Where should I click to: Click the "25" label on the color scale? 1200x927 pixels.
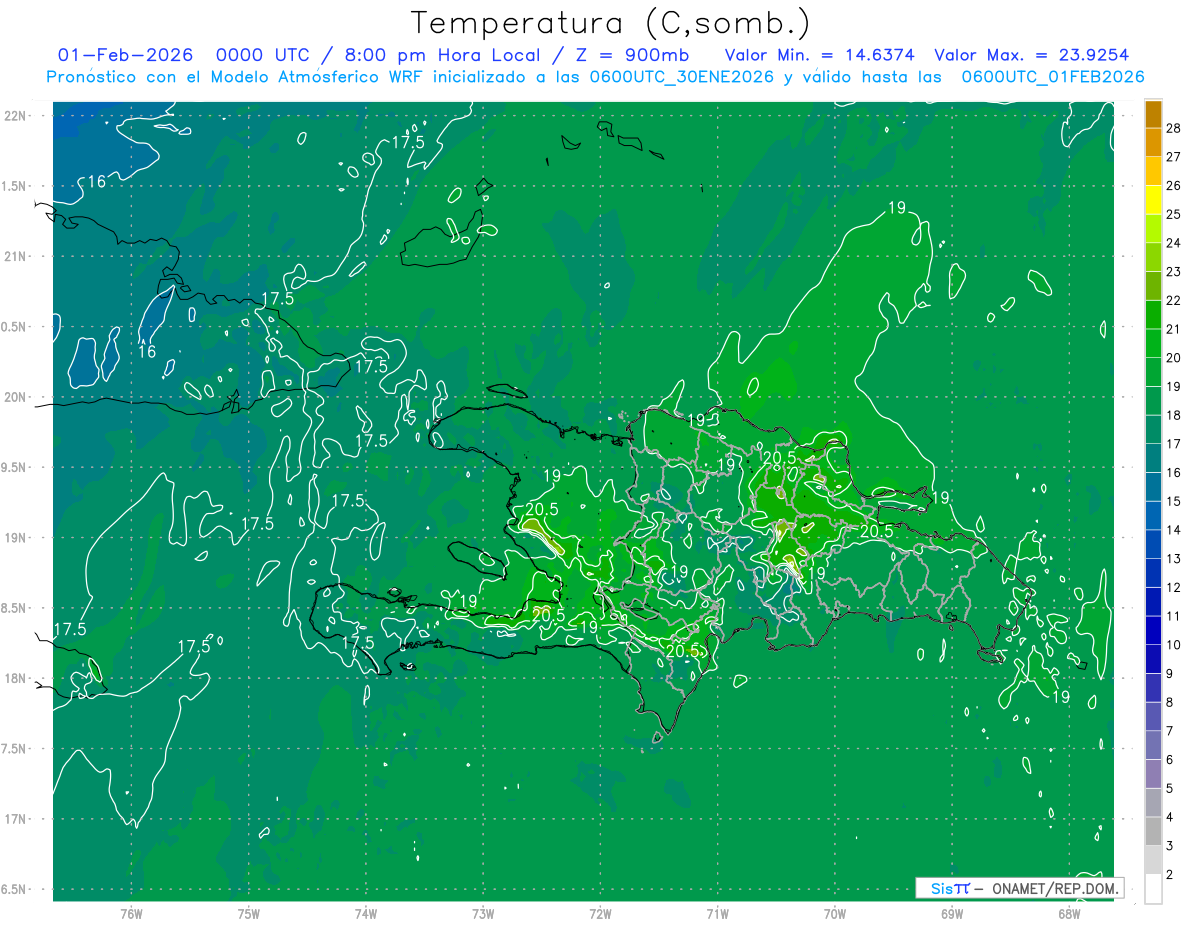click(x=1174, y=214)
